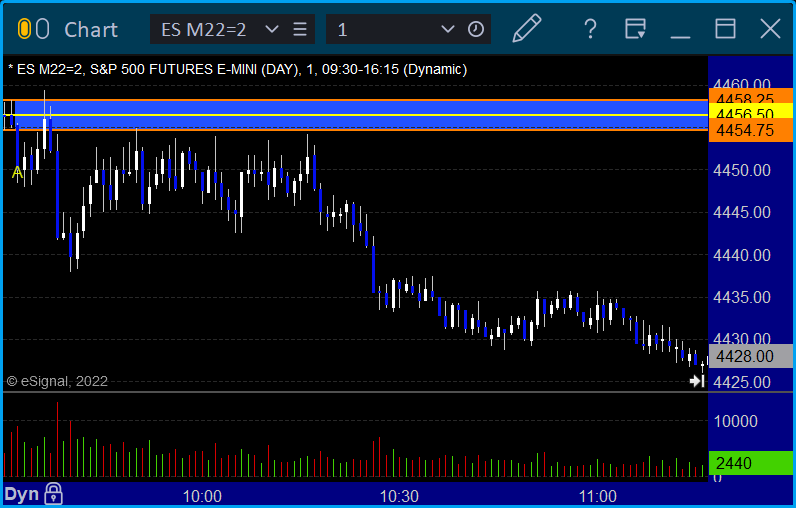Click the 10:00 time axis label
This screenshot has height=508, width=796.
[202, 496]
